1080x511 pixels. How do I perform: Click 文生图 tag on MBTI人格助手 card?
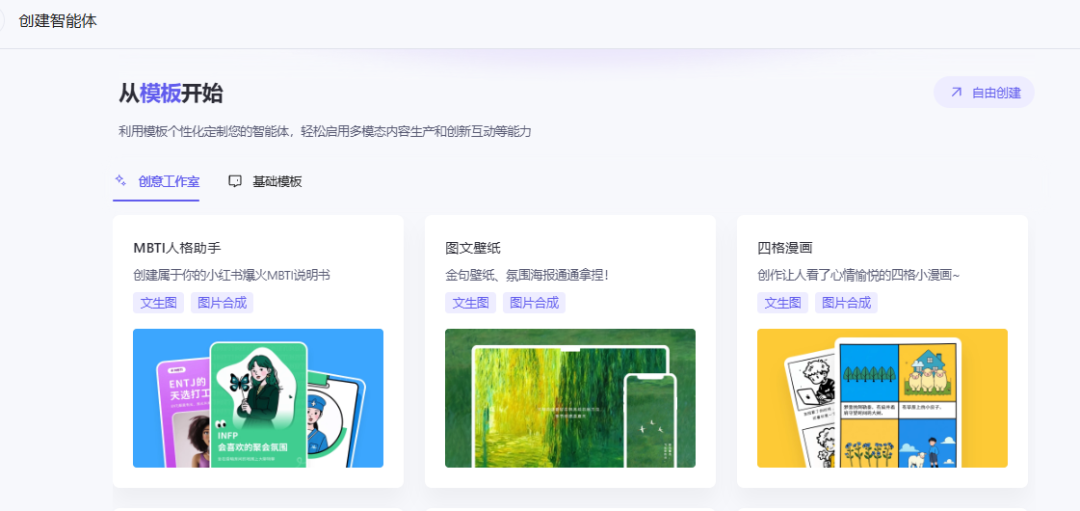point(158,302)
